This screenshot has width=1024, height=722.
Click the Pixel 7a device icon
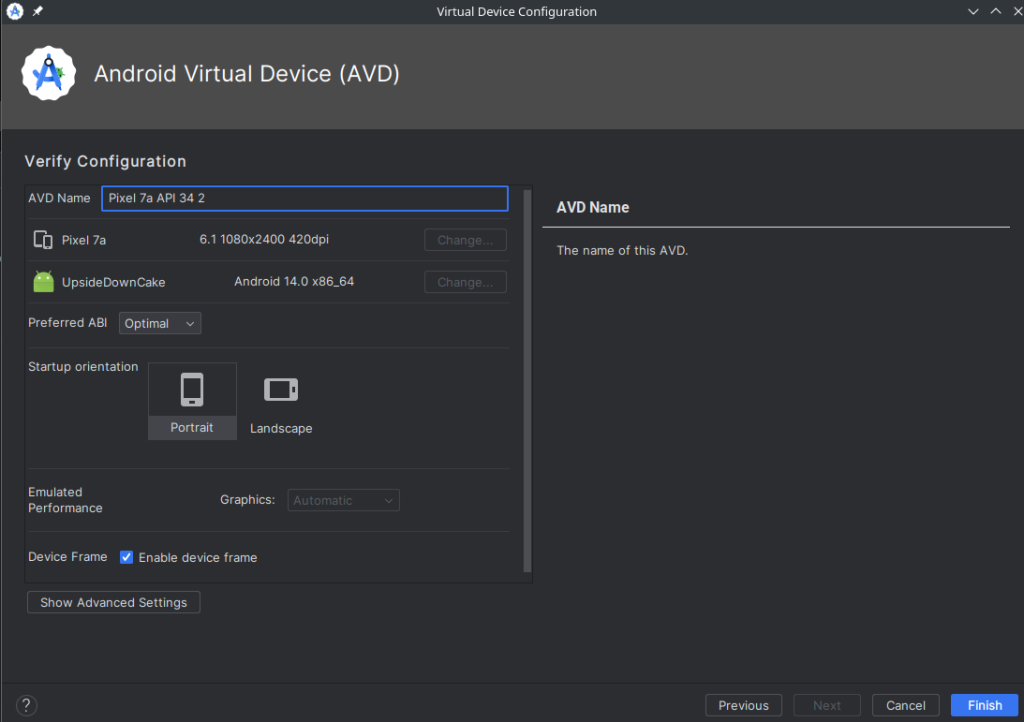[43, 240]
